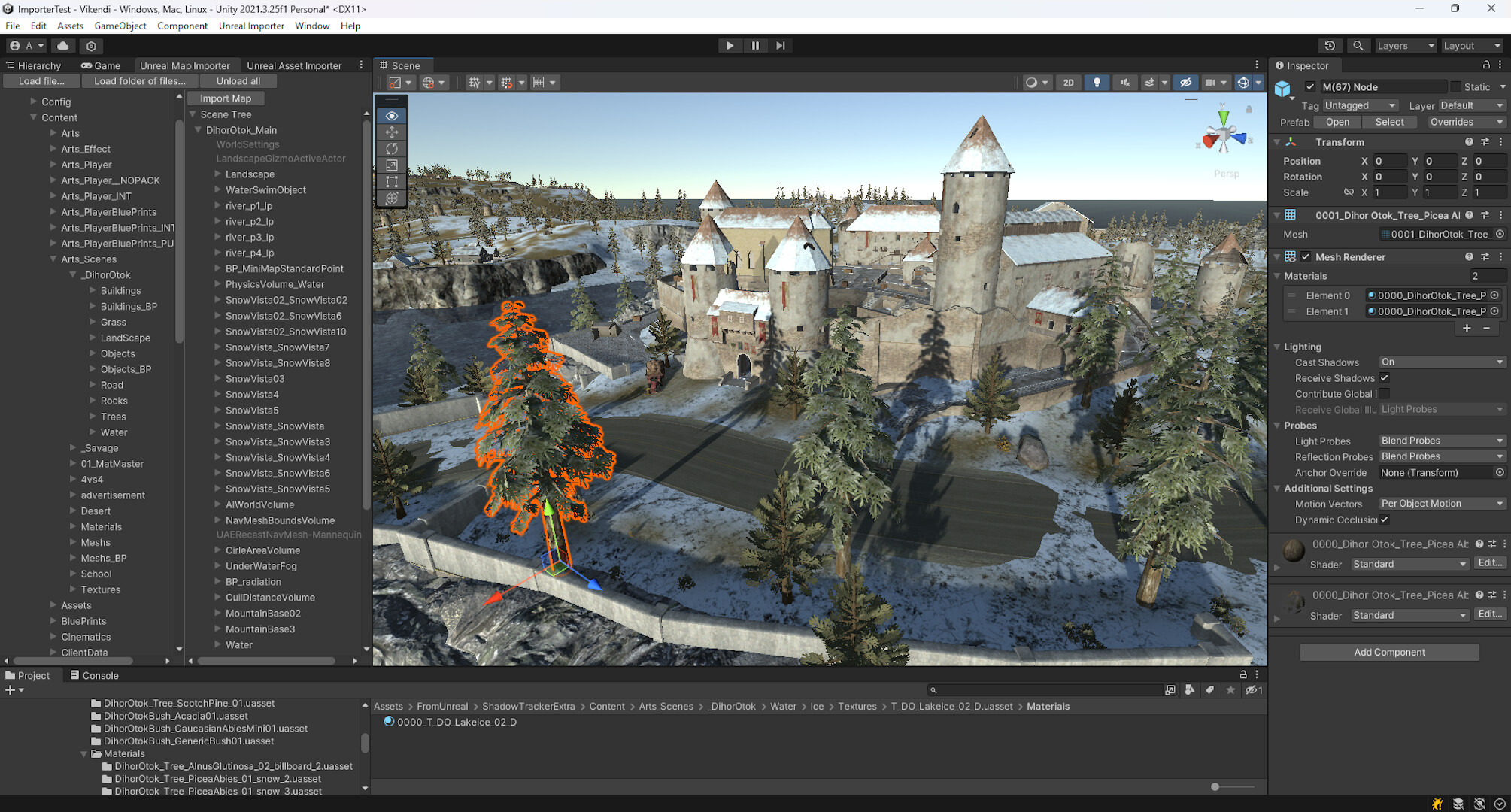Switch the Scene view to 2D mode
Image resolution: width=1511 pixels, height=812 pixels.
[x=1069, y=82]
